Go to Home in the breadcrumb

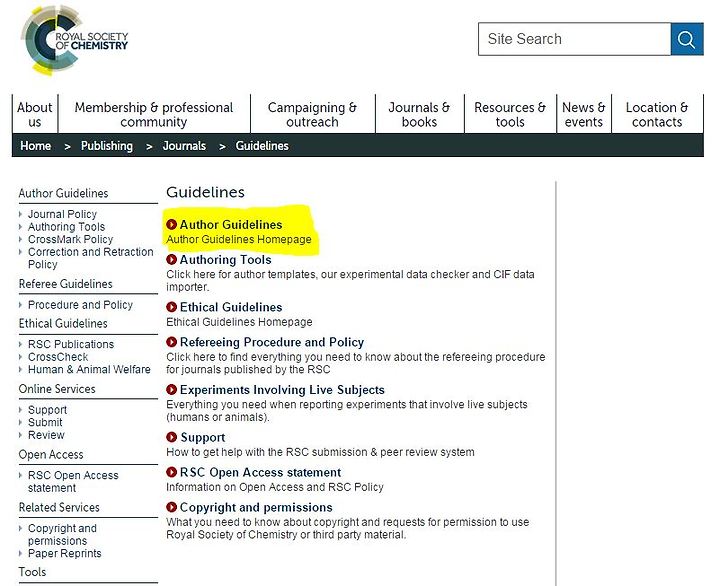click(x=35, y=146)
